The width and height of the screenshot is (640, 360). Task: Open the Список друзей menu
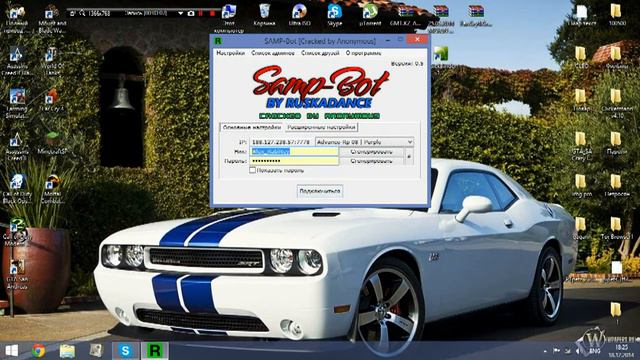pyautogui.click(x=320, y=53)
